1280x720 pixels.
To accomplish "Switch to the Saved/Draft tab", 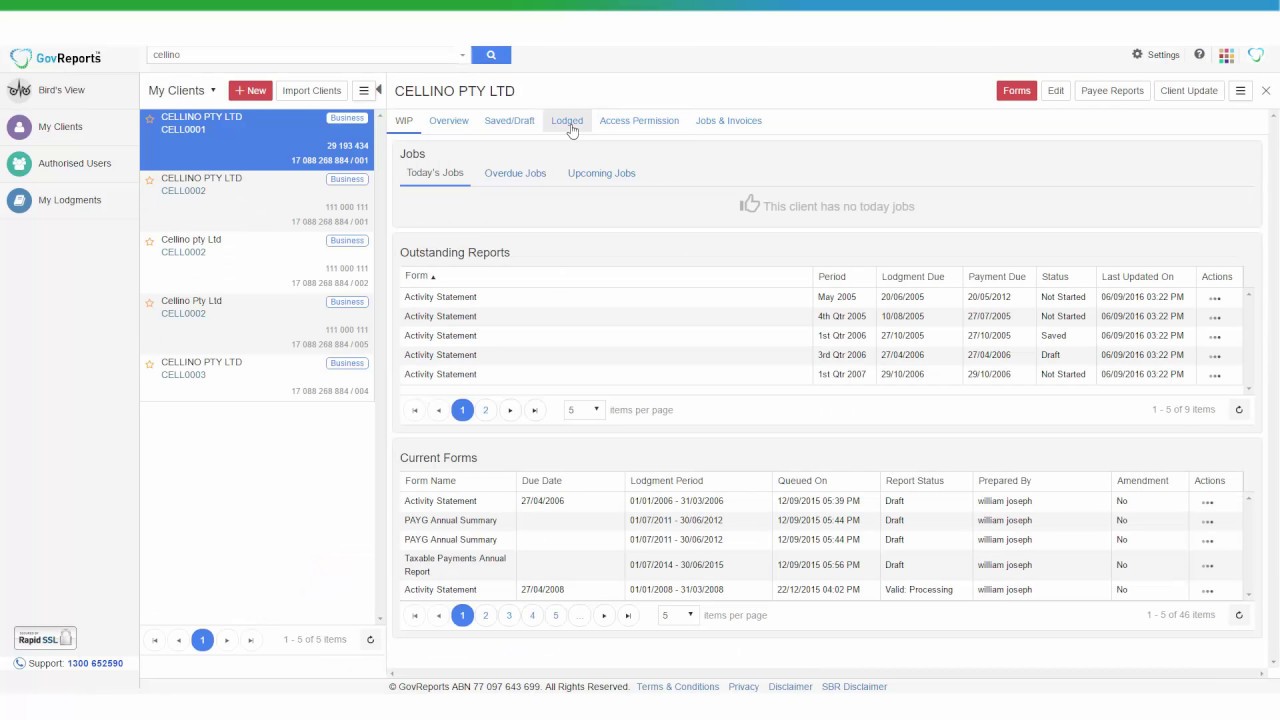I will [510, 121].
